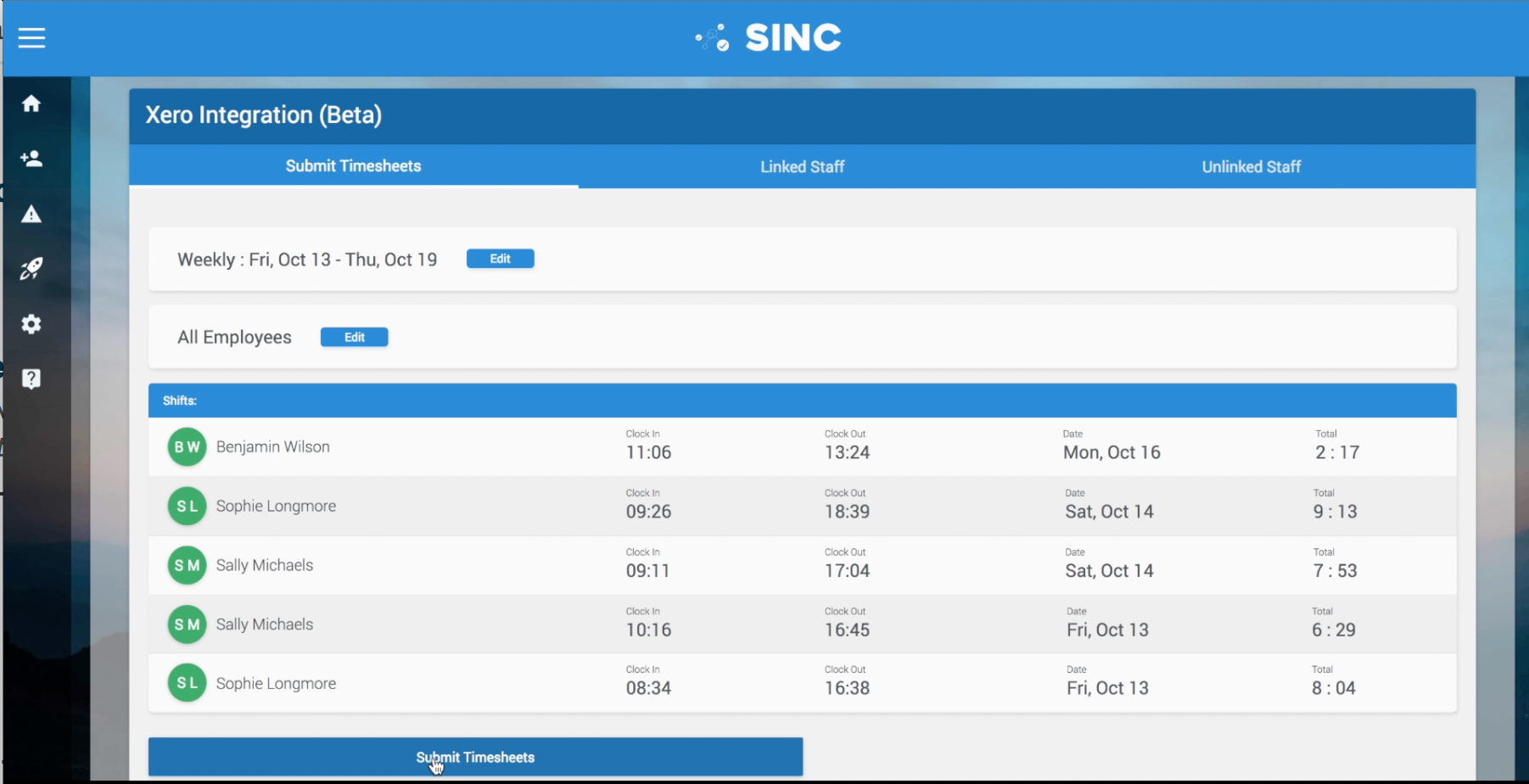Select the Submit Timesheets tab
Image resolution: width=1529 pixels, height=784 pixels.
[x=353, y=166]
